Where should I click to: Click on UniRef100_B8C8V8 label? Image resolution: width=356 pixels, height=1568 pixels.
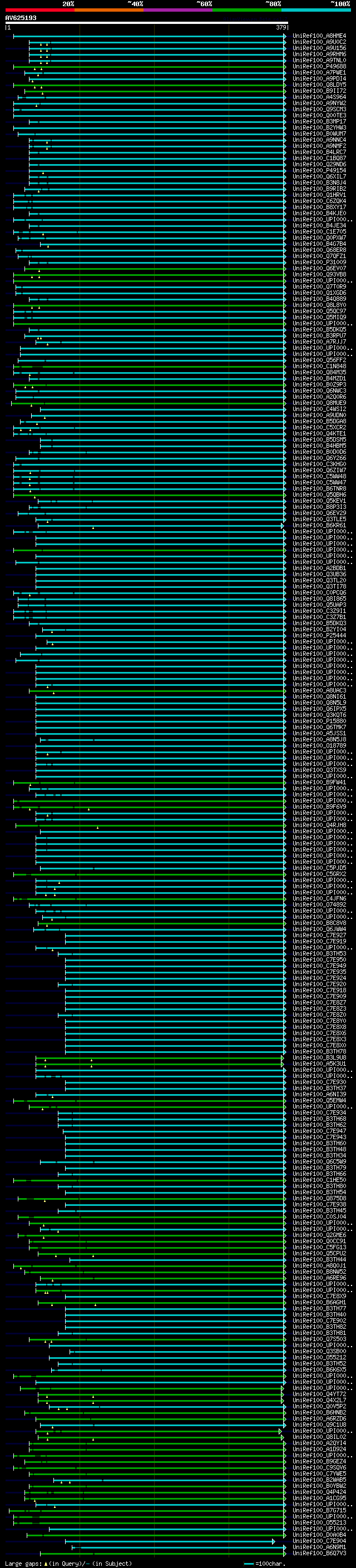click(319, 923)
